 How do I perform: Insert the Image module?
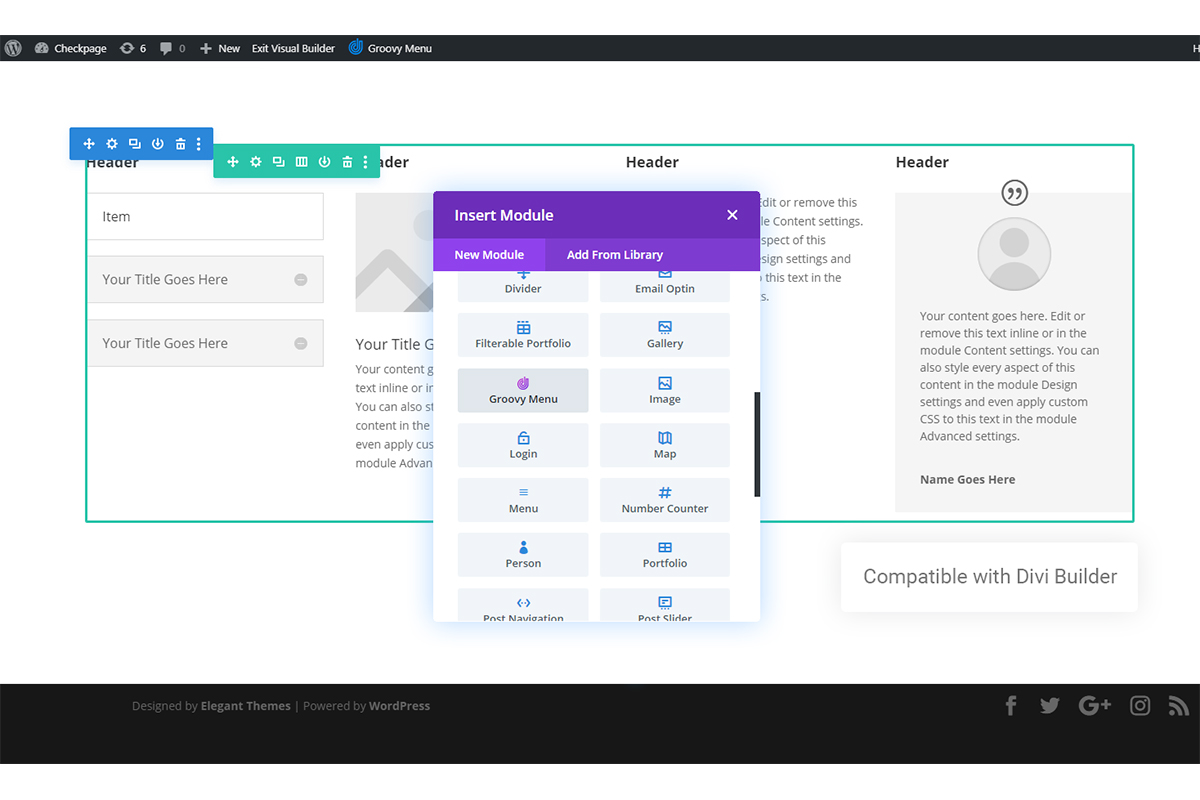[665, 390]
